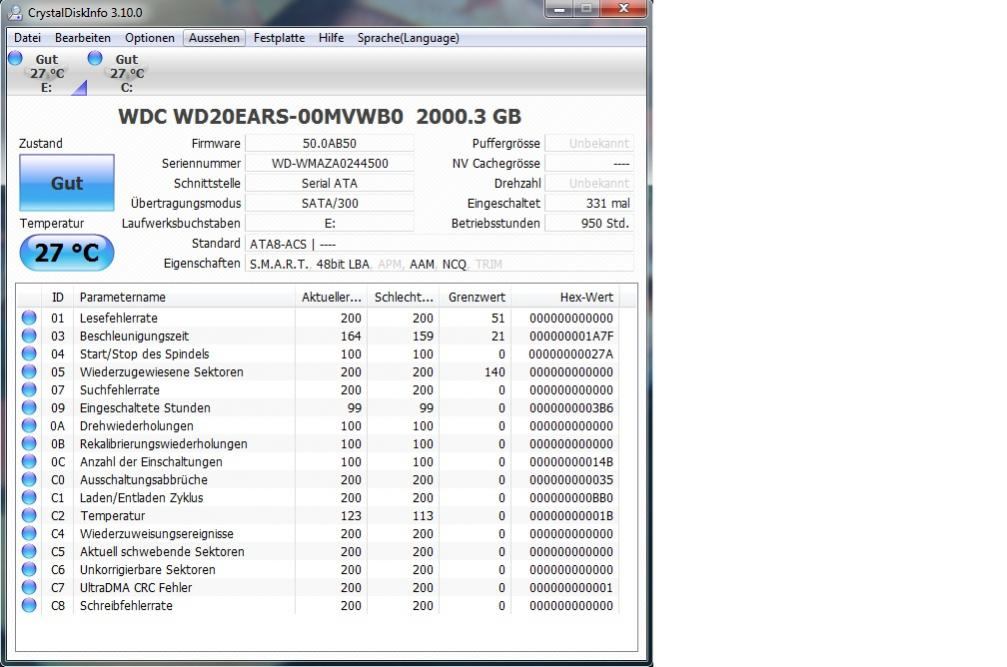Click hex value 000000001A7F
This screenshot has width=1007, height=667.
(x=571, y=336)
